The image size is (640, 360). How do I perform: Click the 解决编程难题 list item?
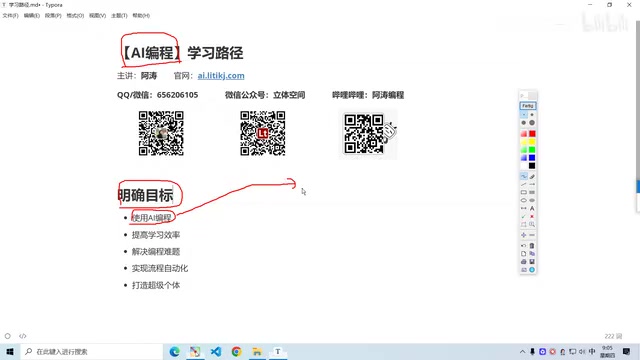point(156,251)
